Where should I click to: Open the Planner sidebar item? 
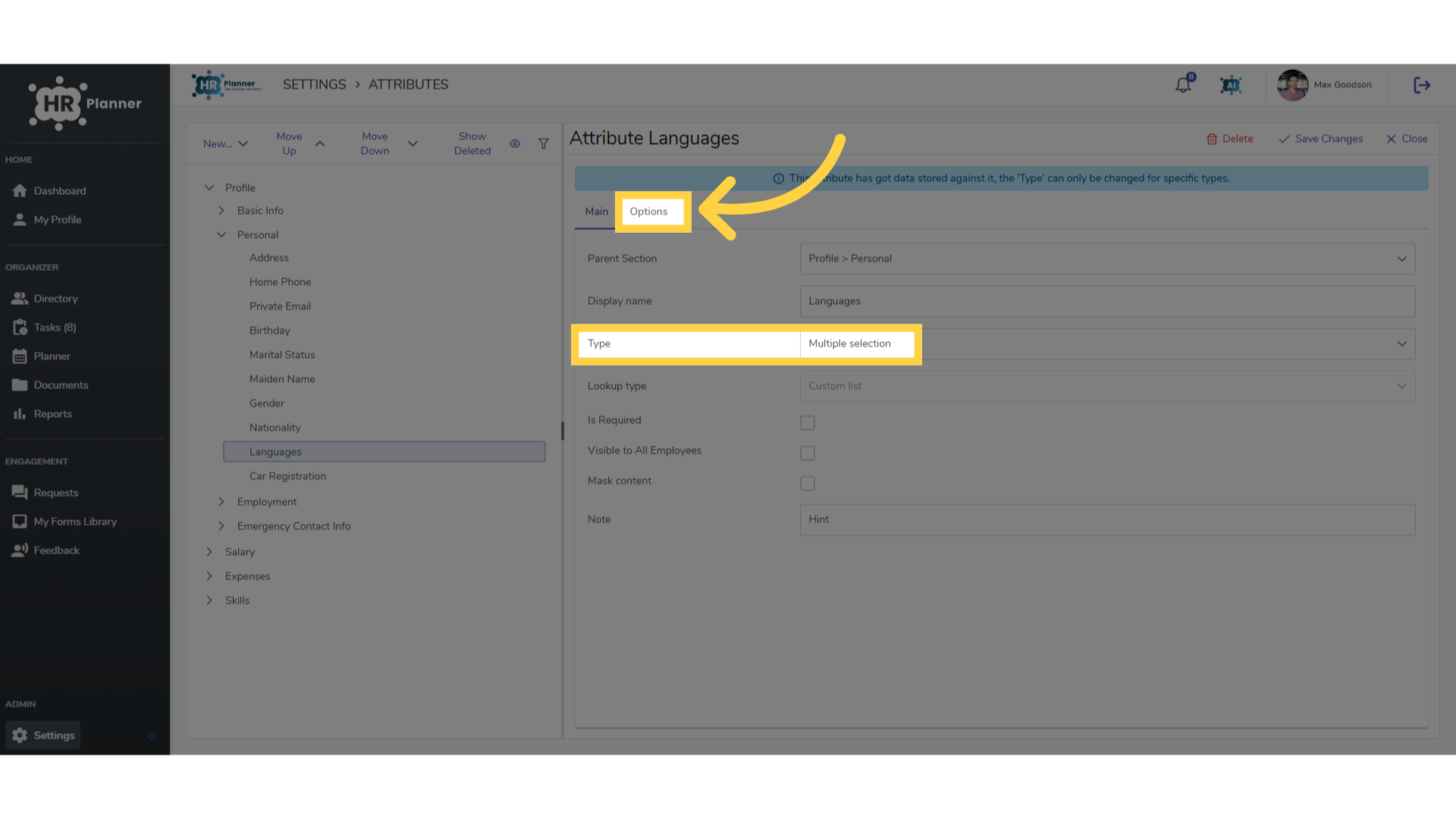pos(42,356)
